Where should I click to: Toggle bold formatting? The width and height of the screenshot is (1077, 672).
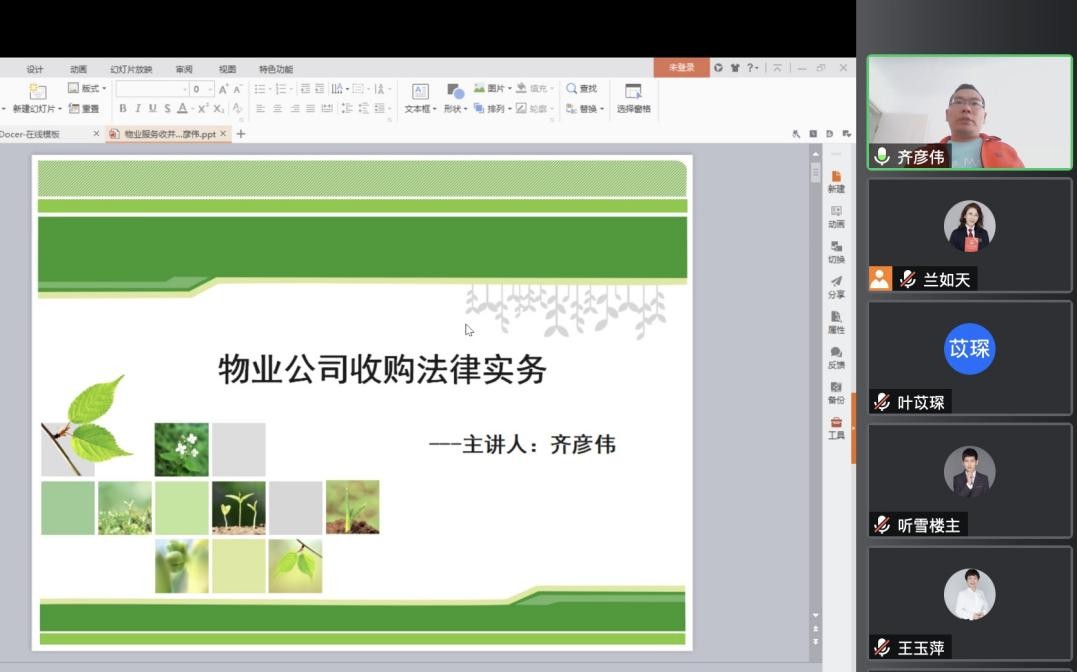(x=123, y=109)
